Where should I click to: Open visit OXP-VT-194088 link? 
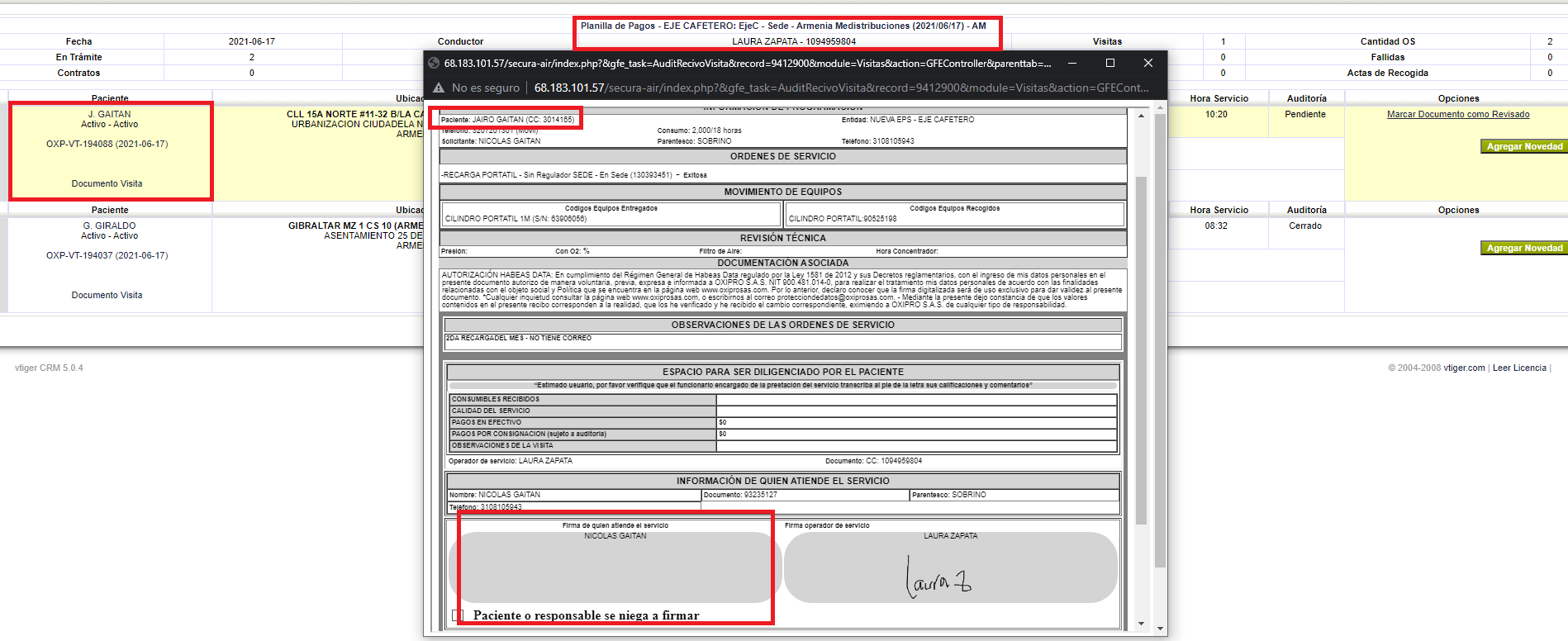point(107,144)
